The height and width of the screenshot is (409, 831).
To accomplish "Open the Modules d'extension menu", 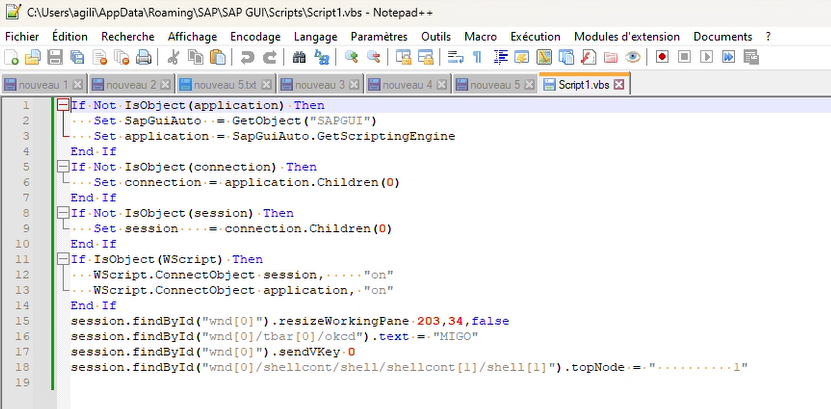I will [627, 37].
